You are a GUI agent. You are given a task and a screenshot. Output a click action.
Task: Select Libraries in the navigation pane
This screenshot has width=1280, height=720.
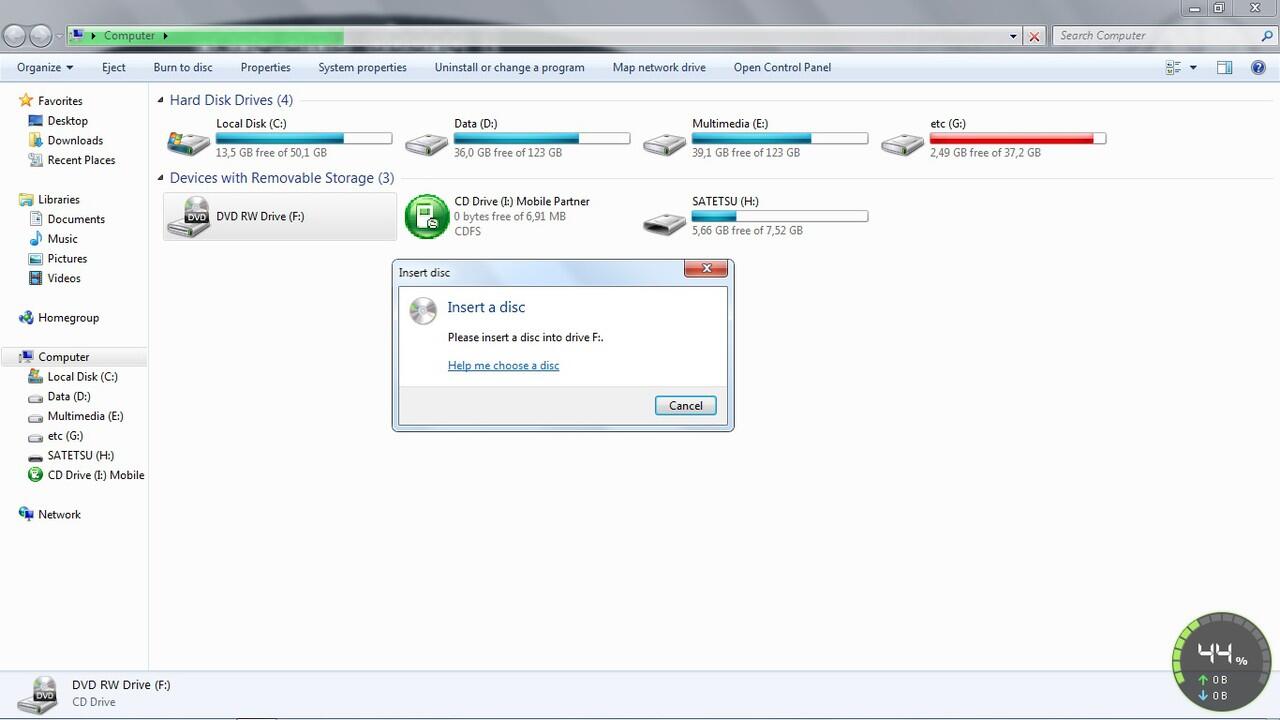(x=58, y=200)
